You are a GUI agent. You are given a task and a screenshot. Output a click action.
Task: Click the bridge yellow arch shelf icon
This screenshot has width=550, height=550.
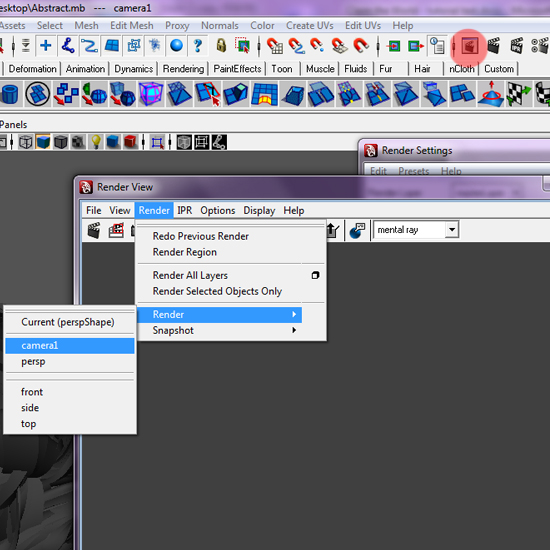click(x=264, y=94)
